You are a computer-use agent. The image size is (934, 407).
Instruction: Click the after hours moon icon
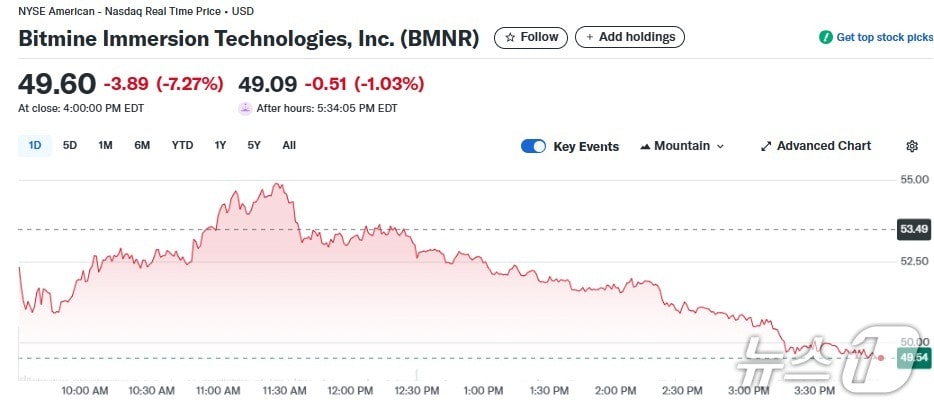(245, 108)
